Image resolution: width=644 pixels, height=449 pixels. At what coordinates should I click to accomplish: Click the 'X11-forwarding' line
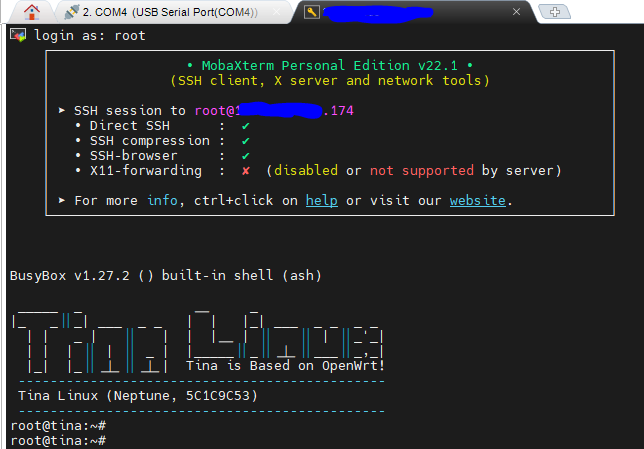click(317, 170)
